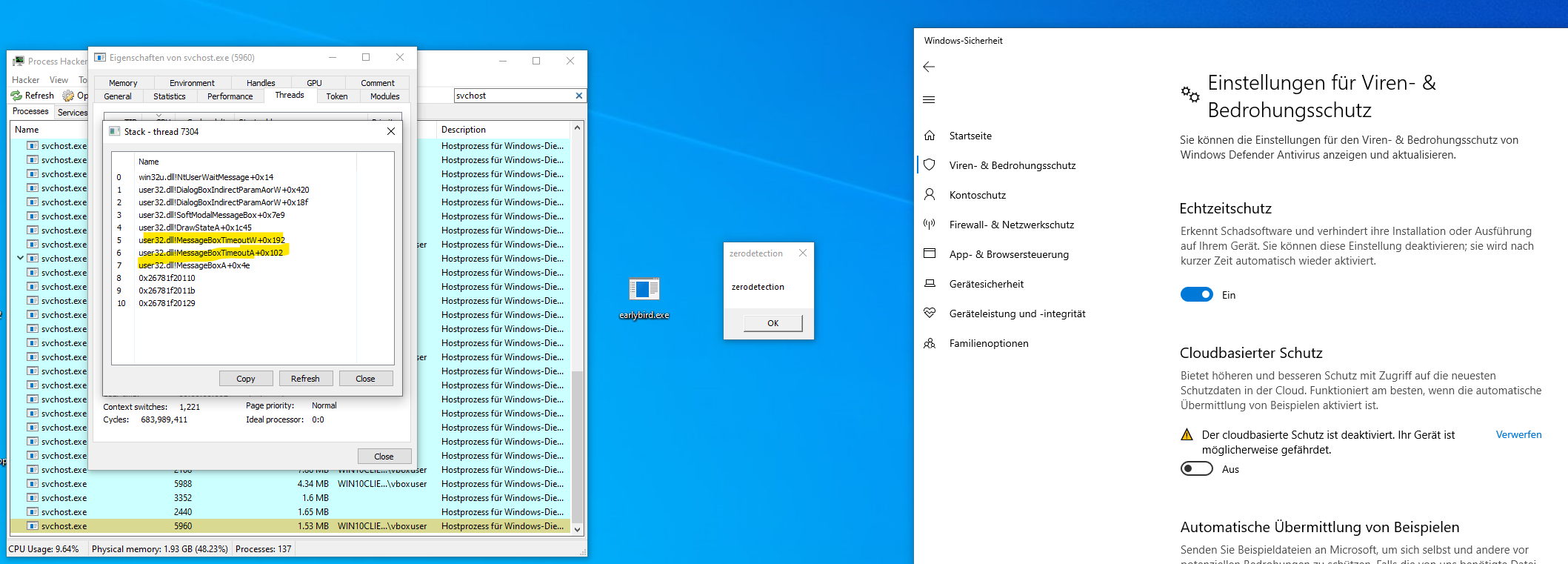The image size is (1568, 564).
Task: Open the View menu
Action: pyautogui.click(x=59, y=80)
